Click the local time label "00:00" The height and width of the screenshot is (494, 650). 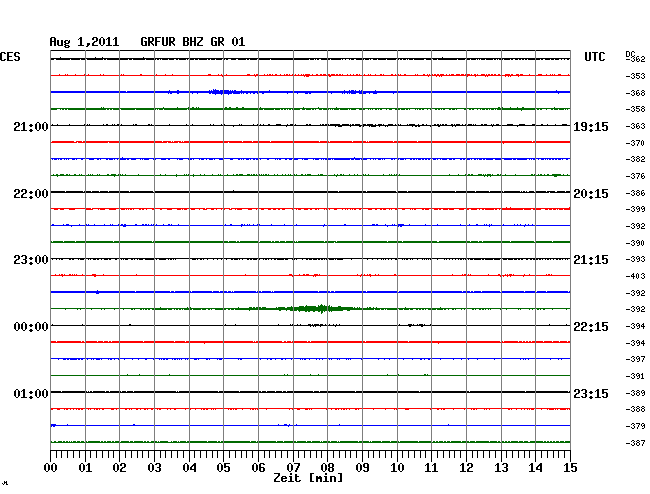click(31, 327)
